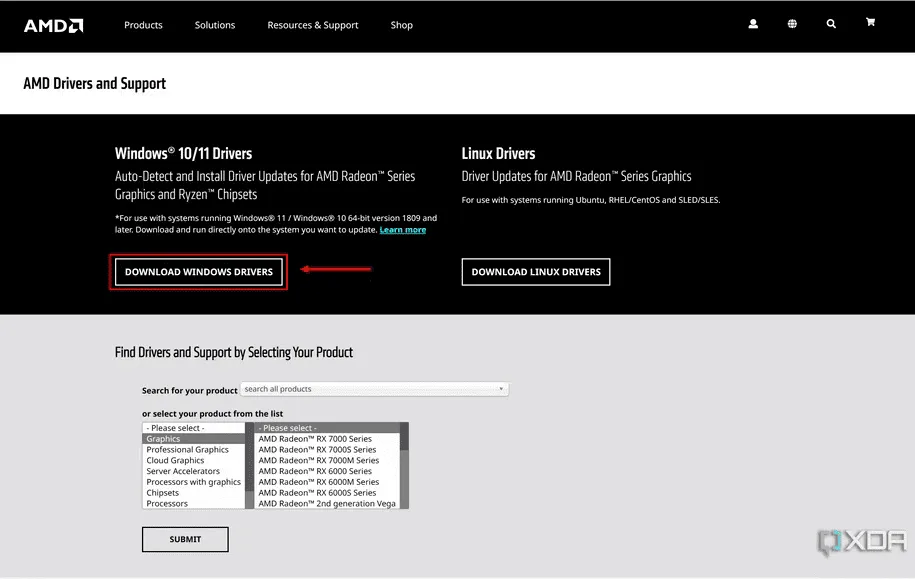Open the Products menu
Image resolution: width=915 pixels, height=580 pixels.
143,25
